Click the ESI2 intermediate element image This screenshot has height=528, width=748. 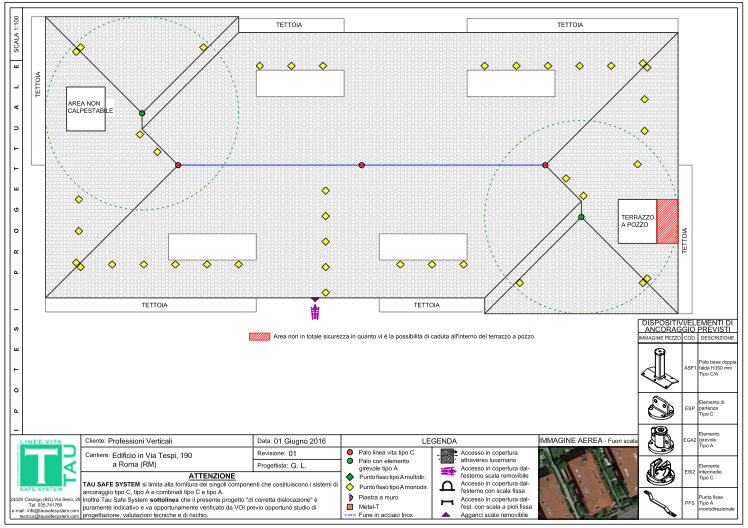click(661, 471)
